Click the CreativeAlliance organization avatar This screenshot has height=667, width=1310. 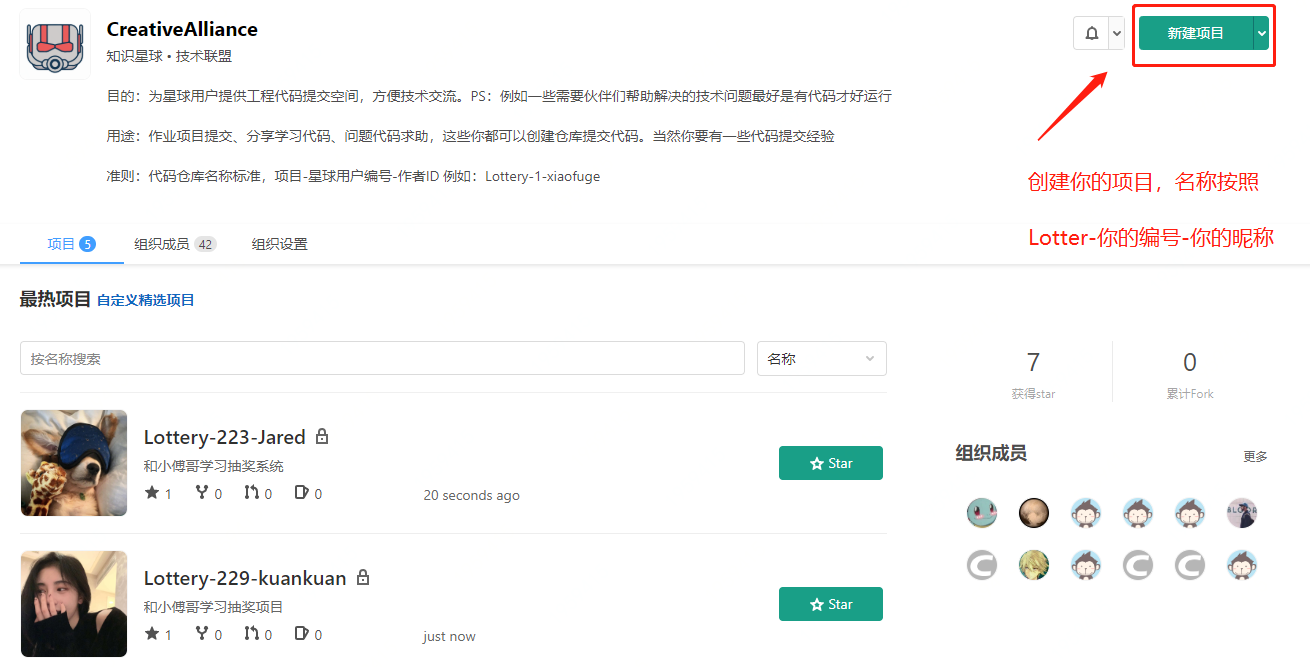point(54,44)
